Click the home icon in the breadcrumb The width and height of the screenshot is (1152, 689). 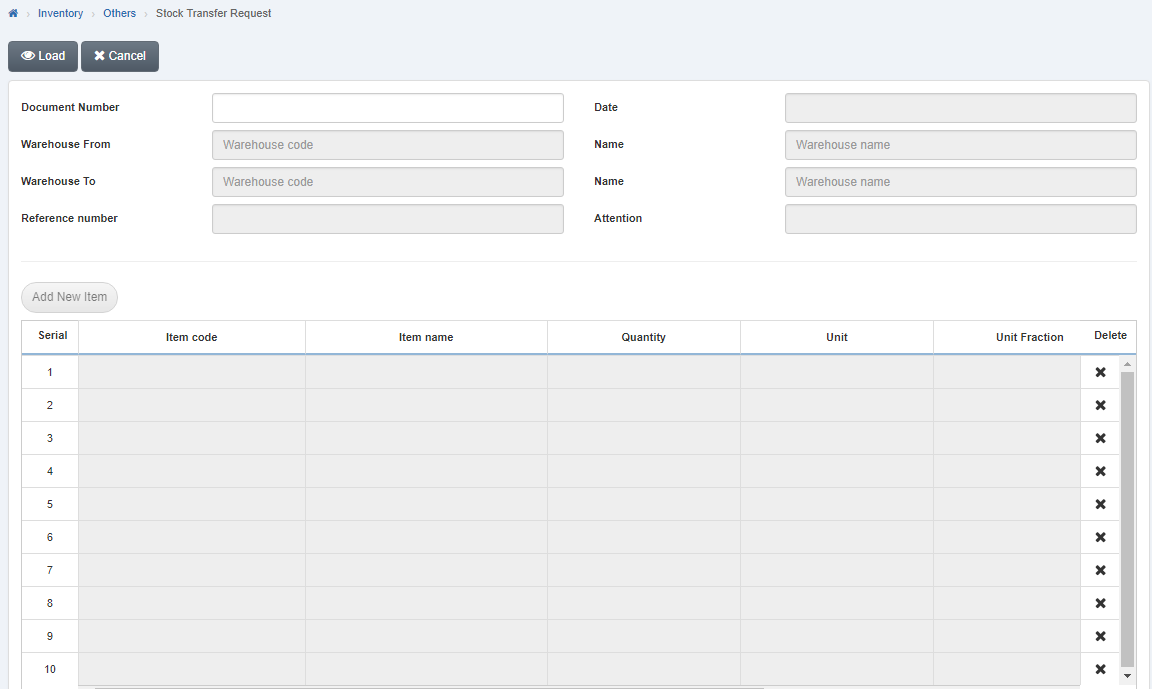[x=12, y=13]
